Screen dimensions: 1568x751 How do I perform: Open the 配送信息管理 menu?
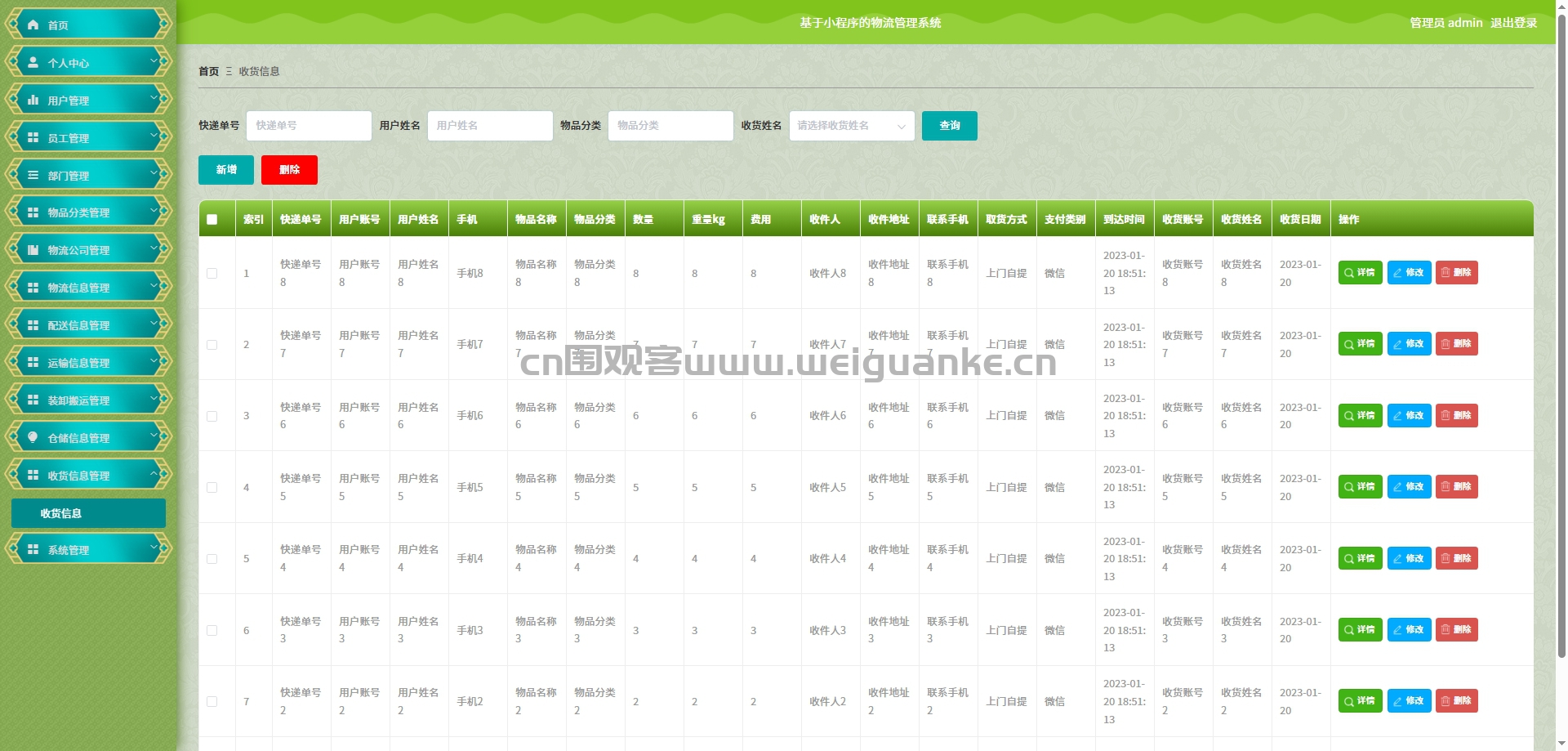(x=88, y=324)
